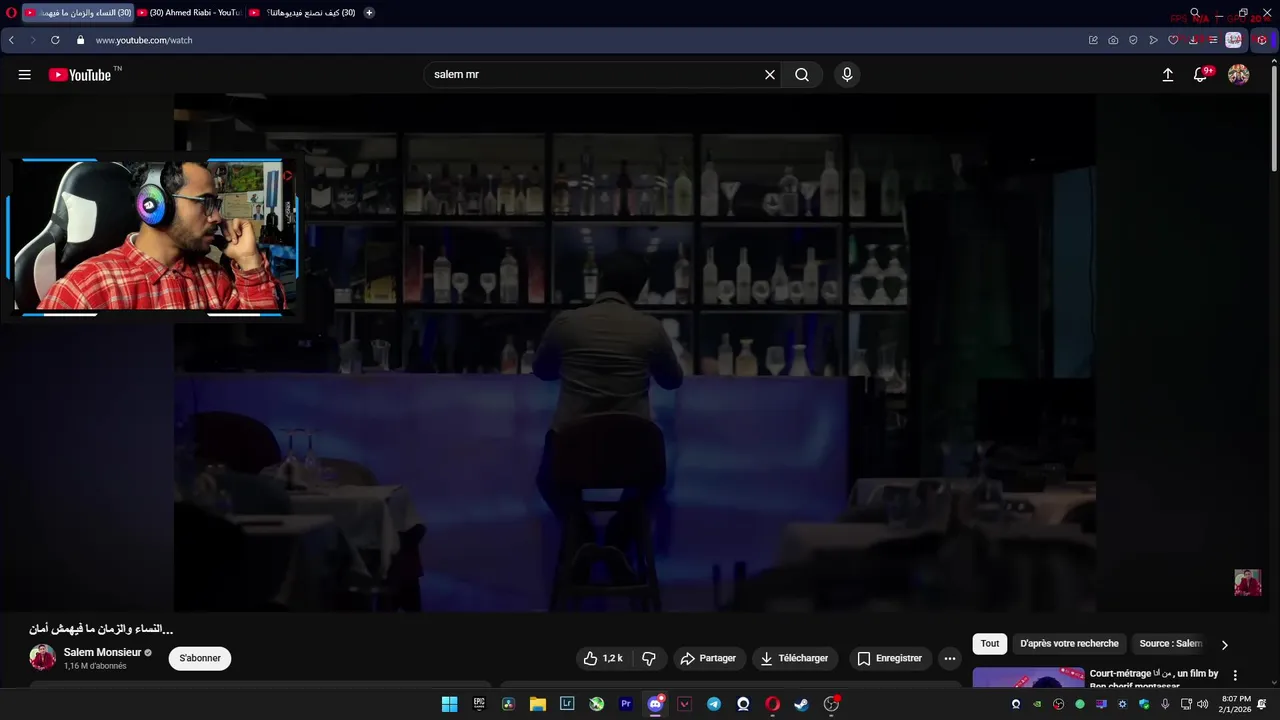The image size is (1280, 720).
Task: Dislike the video with thumbs-down
Action: [648, 658]
